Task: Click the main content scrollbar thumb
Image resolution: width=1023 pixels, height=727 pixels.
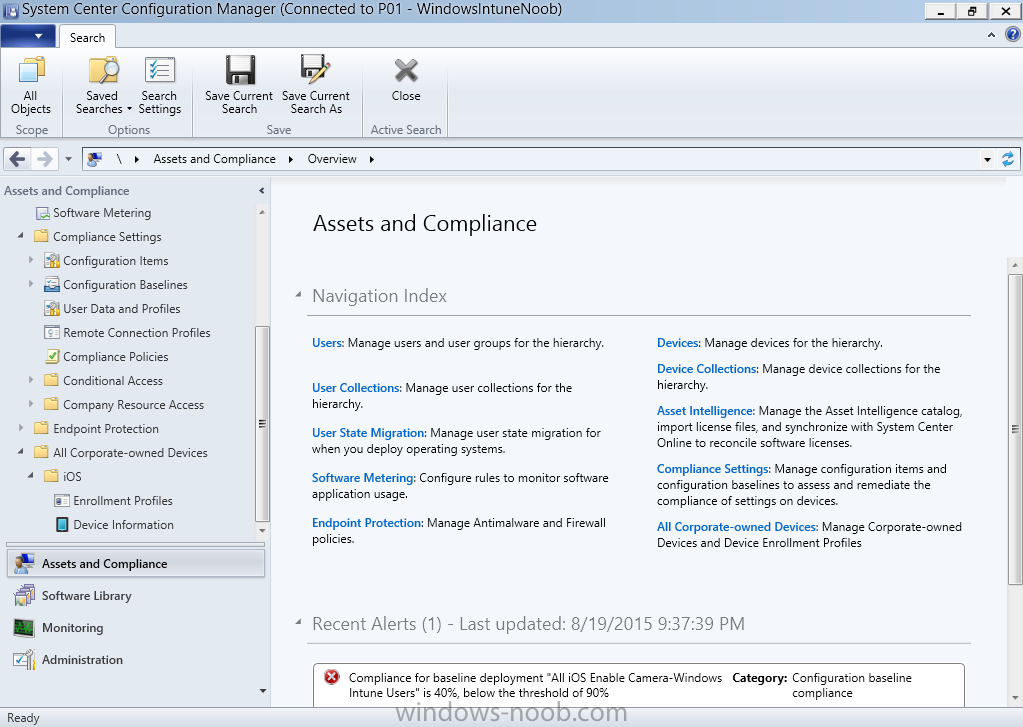Action: (x=1015, y=429)
